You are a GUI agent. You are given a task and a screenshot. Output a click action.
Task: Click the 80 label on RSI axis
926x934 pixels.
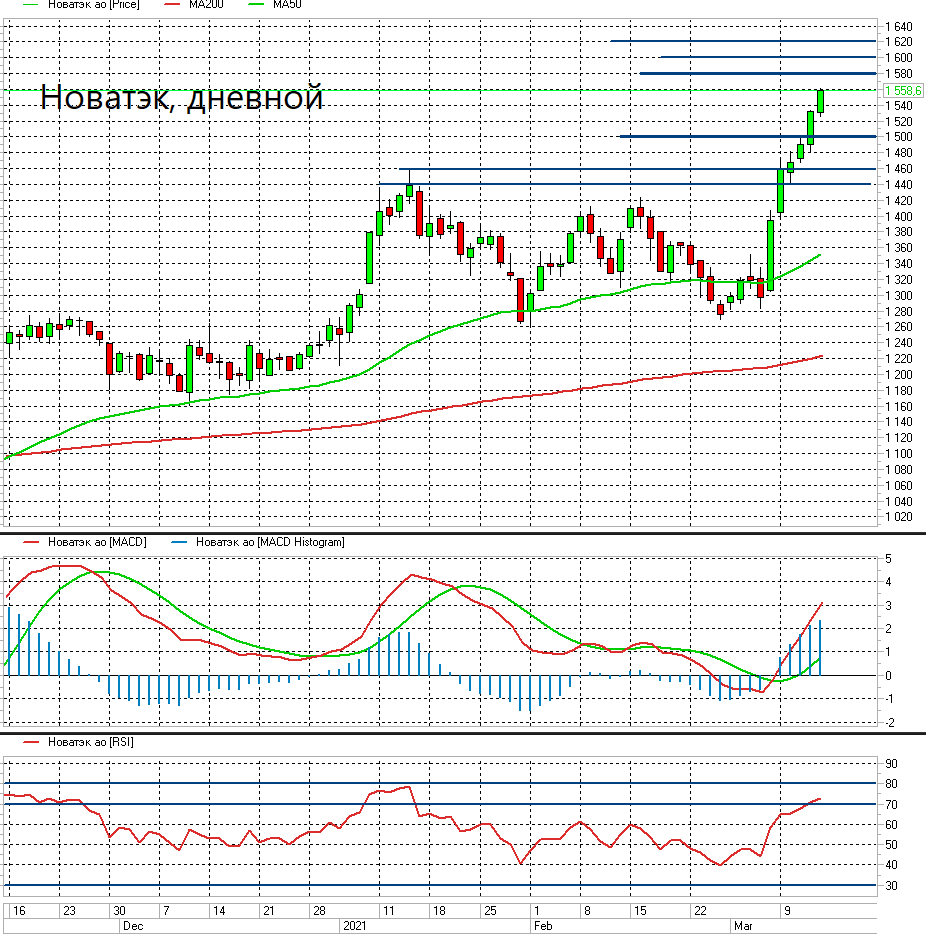pos(891,784)
